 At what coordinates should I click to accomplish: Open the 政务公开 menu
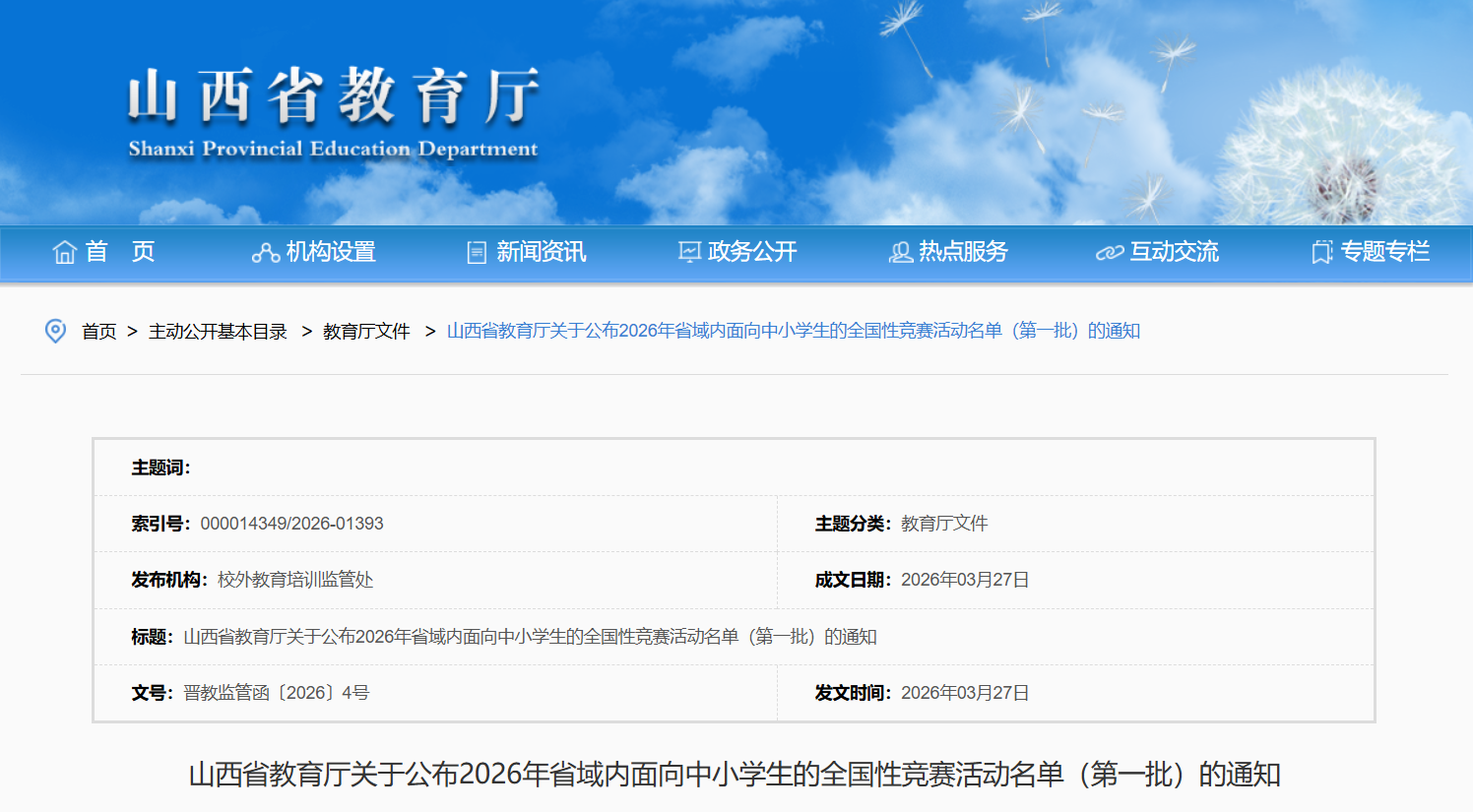point(752,252)
